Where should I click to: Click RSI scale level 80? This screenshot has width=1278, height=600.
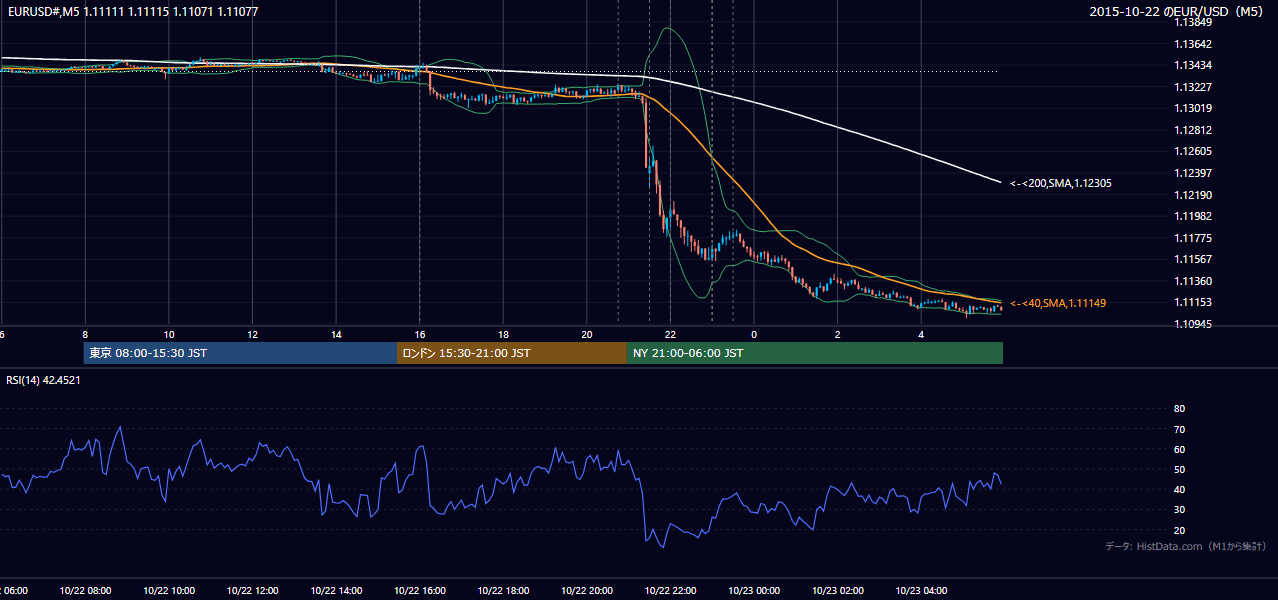[1179, 409]
